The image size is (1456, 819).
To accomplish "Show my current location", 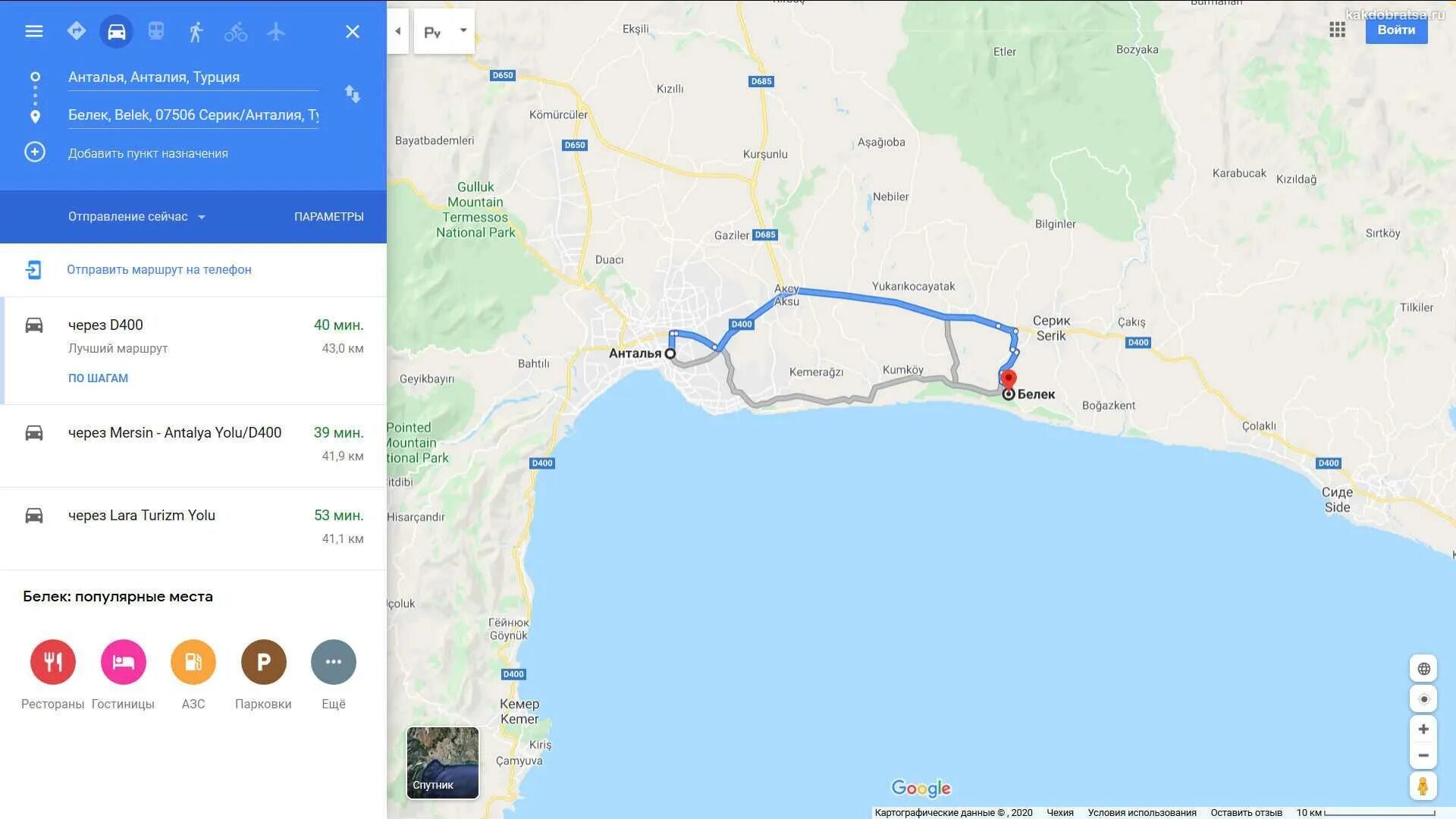I will point(1423,698).
